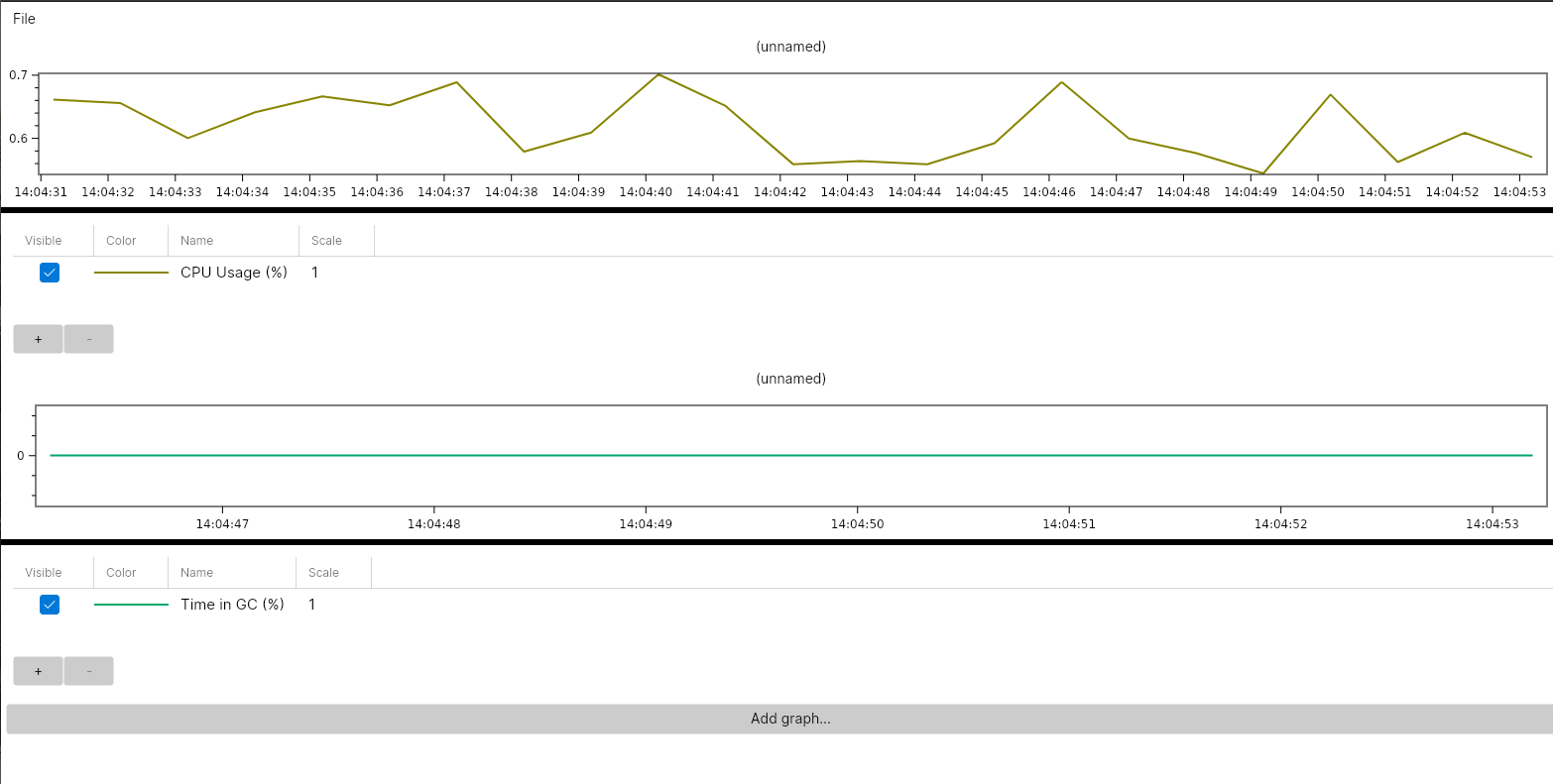Click the 14:04:46 label on top graph

pyautogui.click(x=1049, y=192)
